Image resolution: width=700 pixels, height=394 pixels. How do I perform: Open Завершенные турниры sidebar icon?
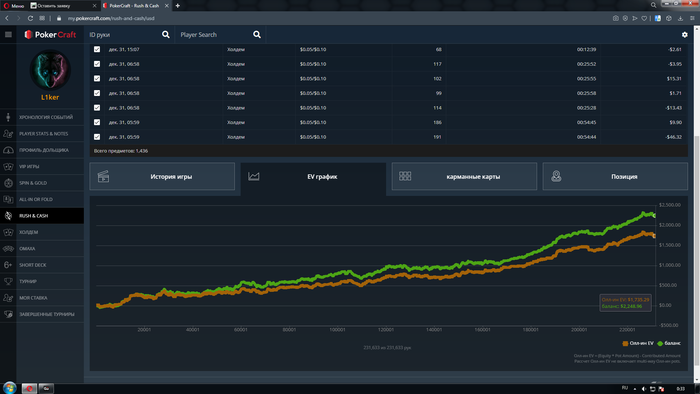(8, 314)
